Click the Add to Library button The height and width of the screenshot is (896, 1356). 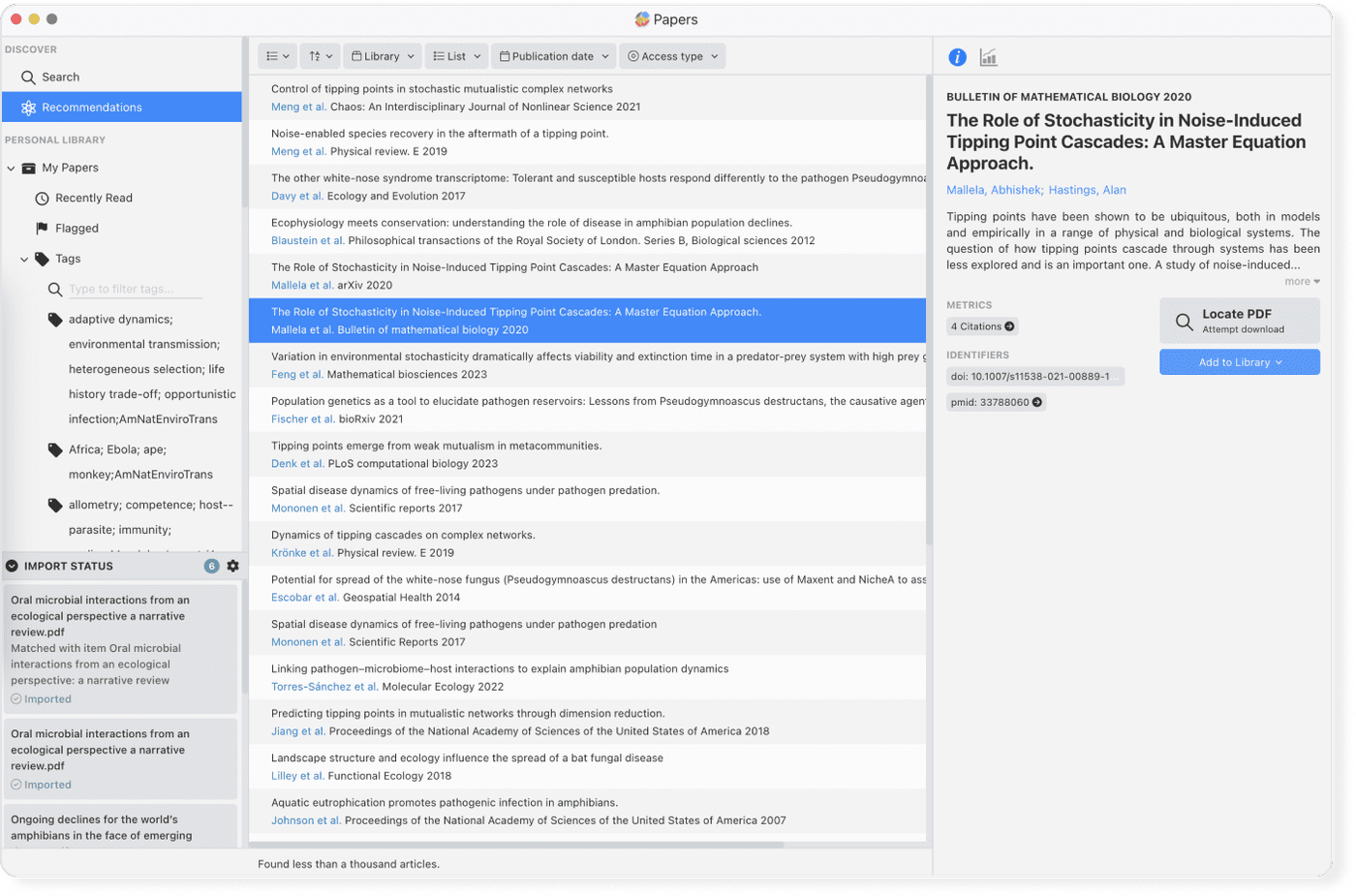1239,361
